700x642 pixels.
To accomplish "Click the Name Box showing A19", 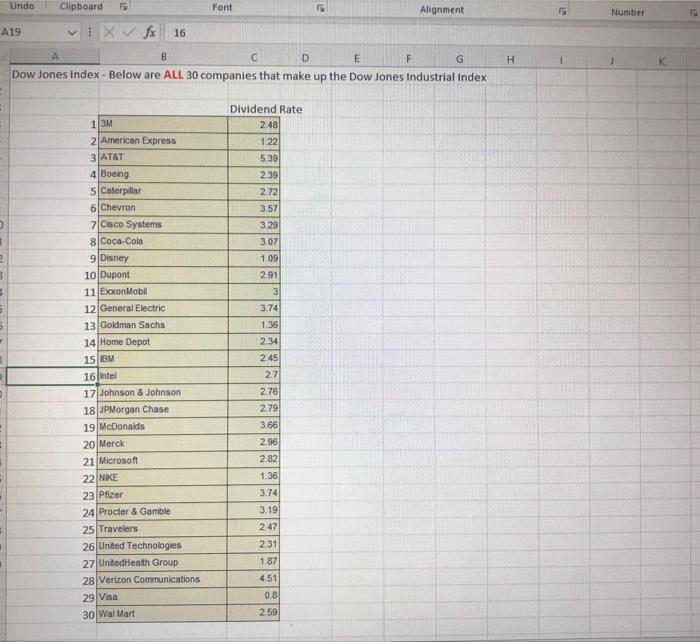I will click(x=33, y=32).
